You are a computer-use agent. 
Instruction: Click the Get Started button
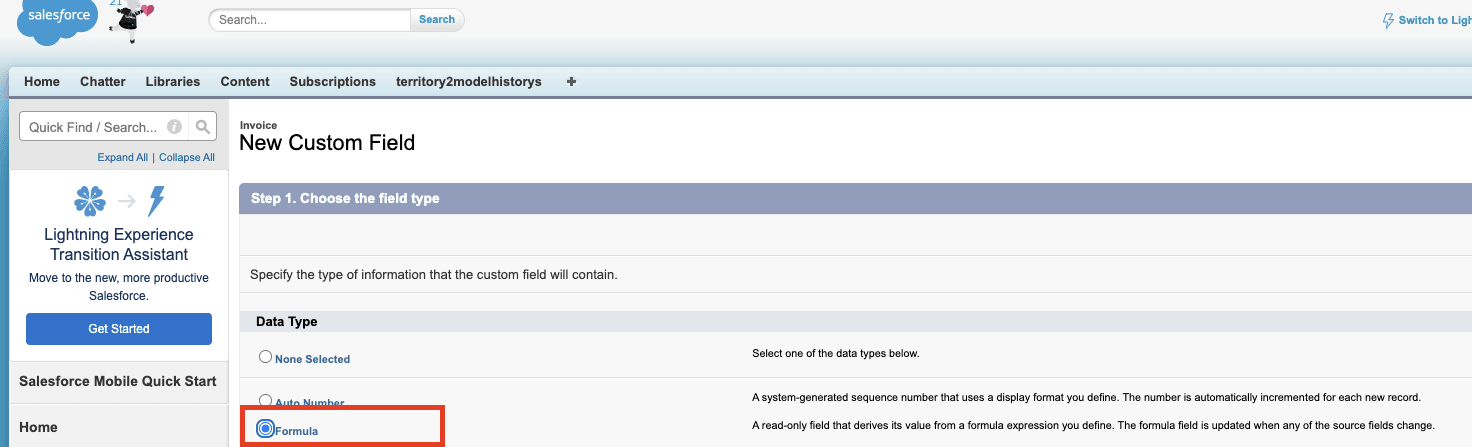[119, 329]
